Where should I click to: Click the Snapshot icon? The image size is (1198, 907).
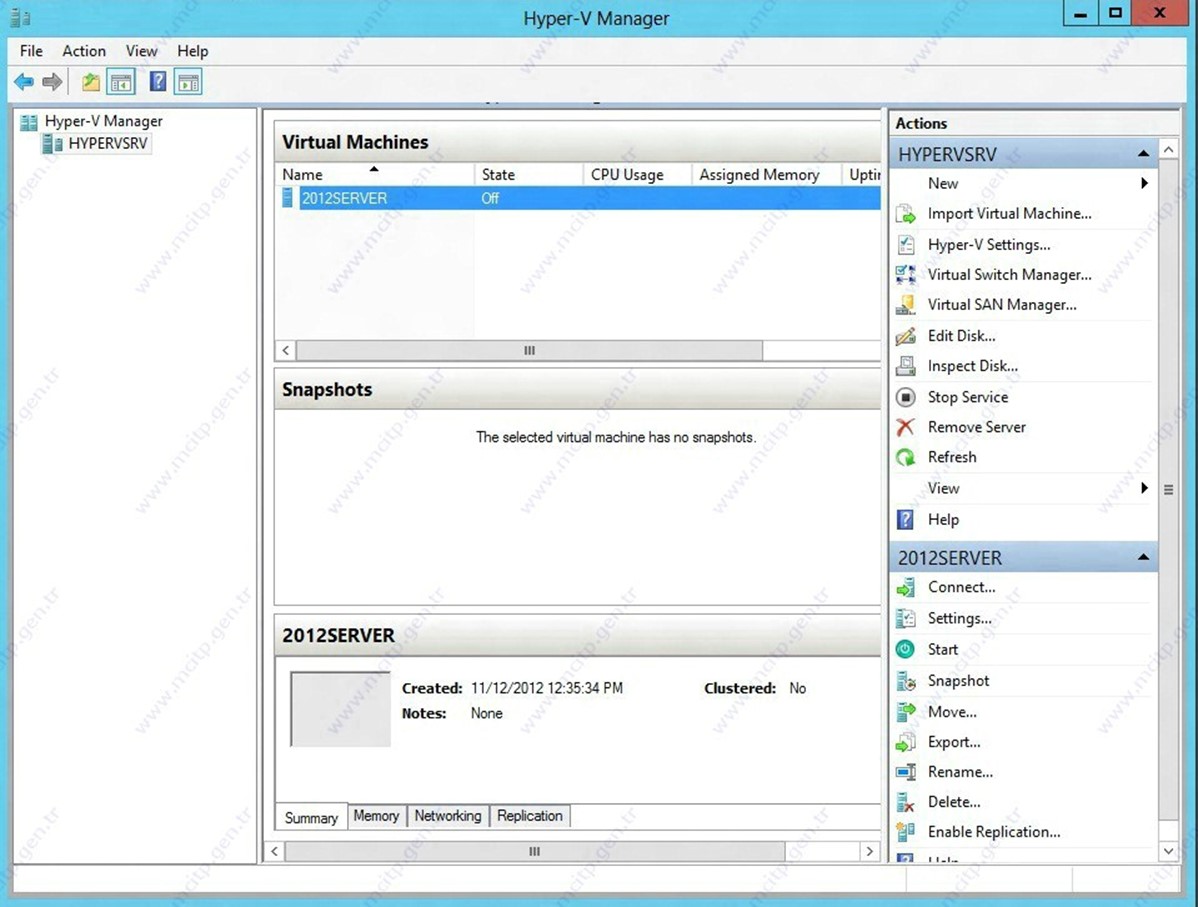coord(905,681)
